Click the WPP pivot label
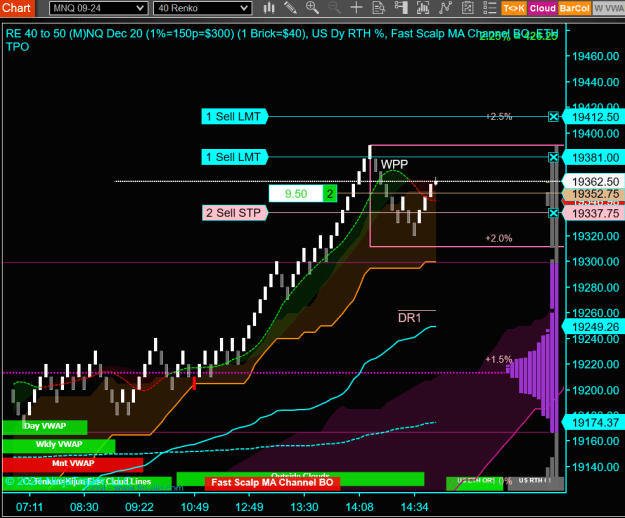Screen dimensions: 625x518 (x=394, y=164)
